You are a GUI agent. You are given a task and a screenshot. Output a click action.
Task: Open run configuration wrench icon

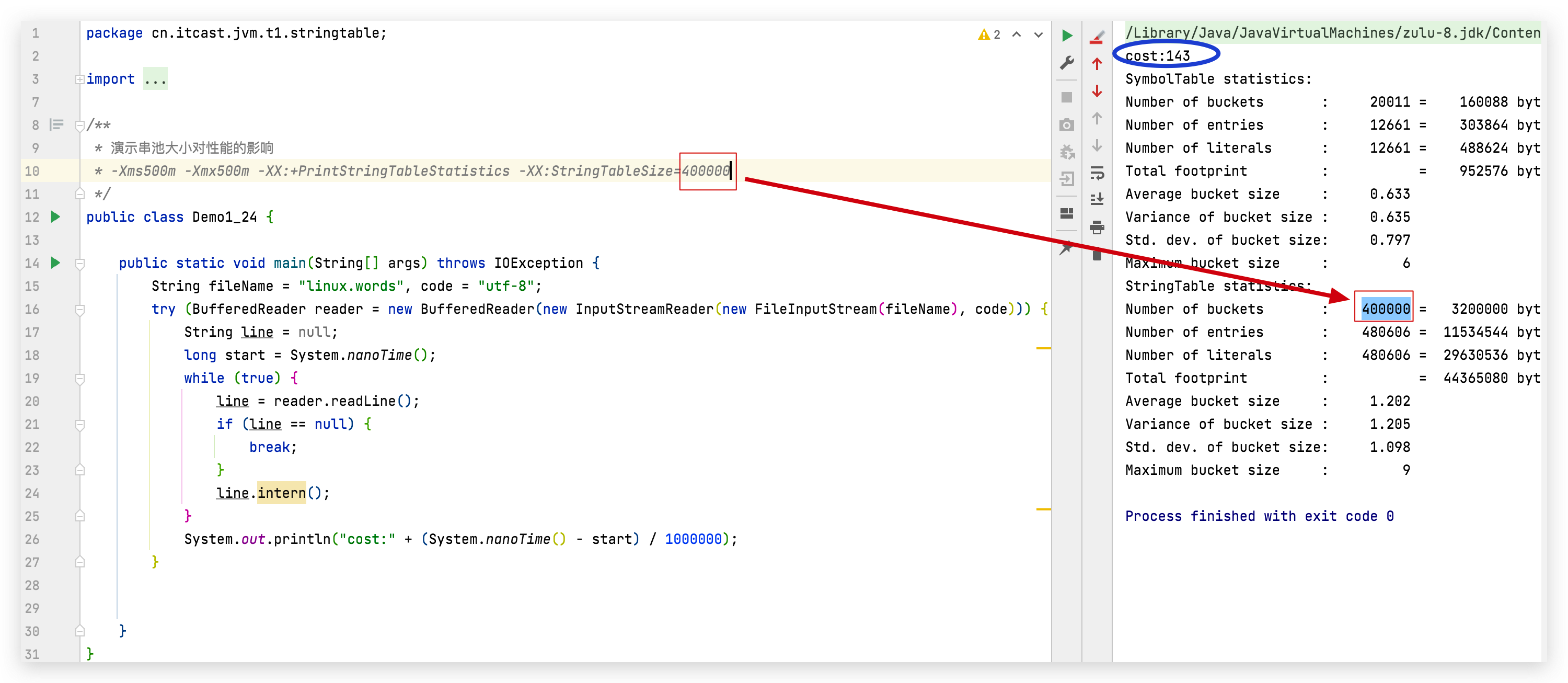(x=1066, y=63)
